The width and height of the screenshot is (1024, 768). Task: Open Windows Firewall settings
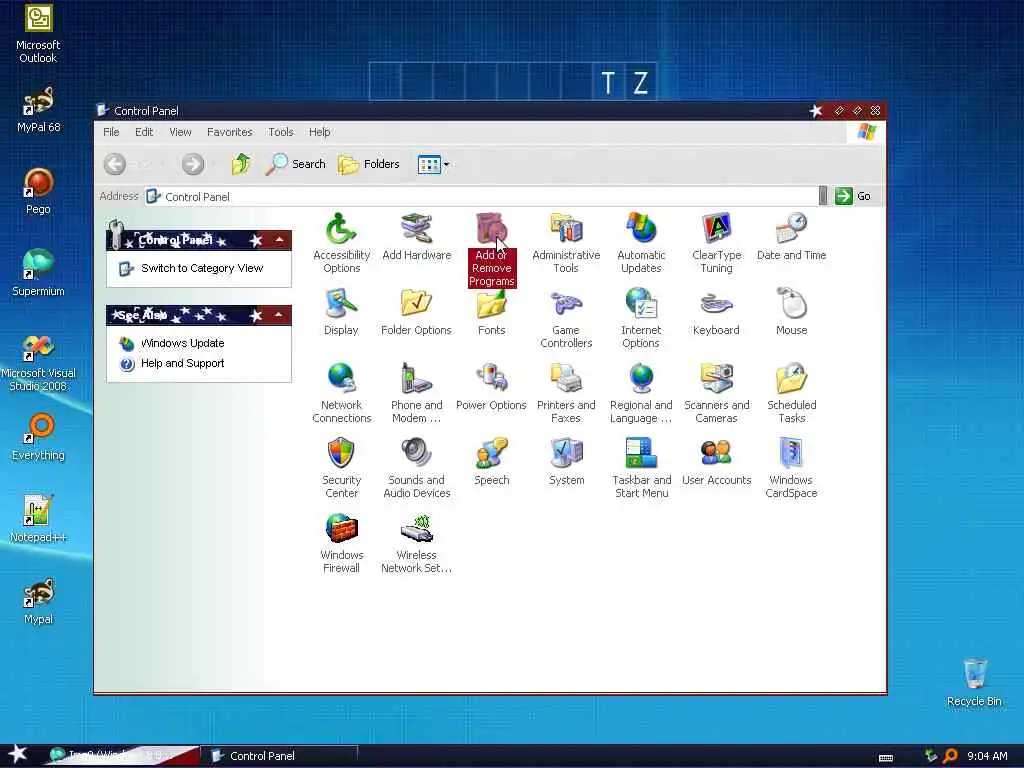point(342,543)
